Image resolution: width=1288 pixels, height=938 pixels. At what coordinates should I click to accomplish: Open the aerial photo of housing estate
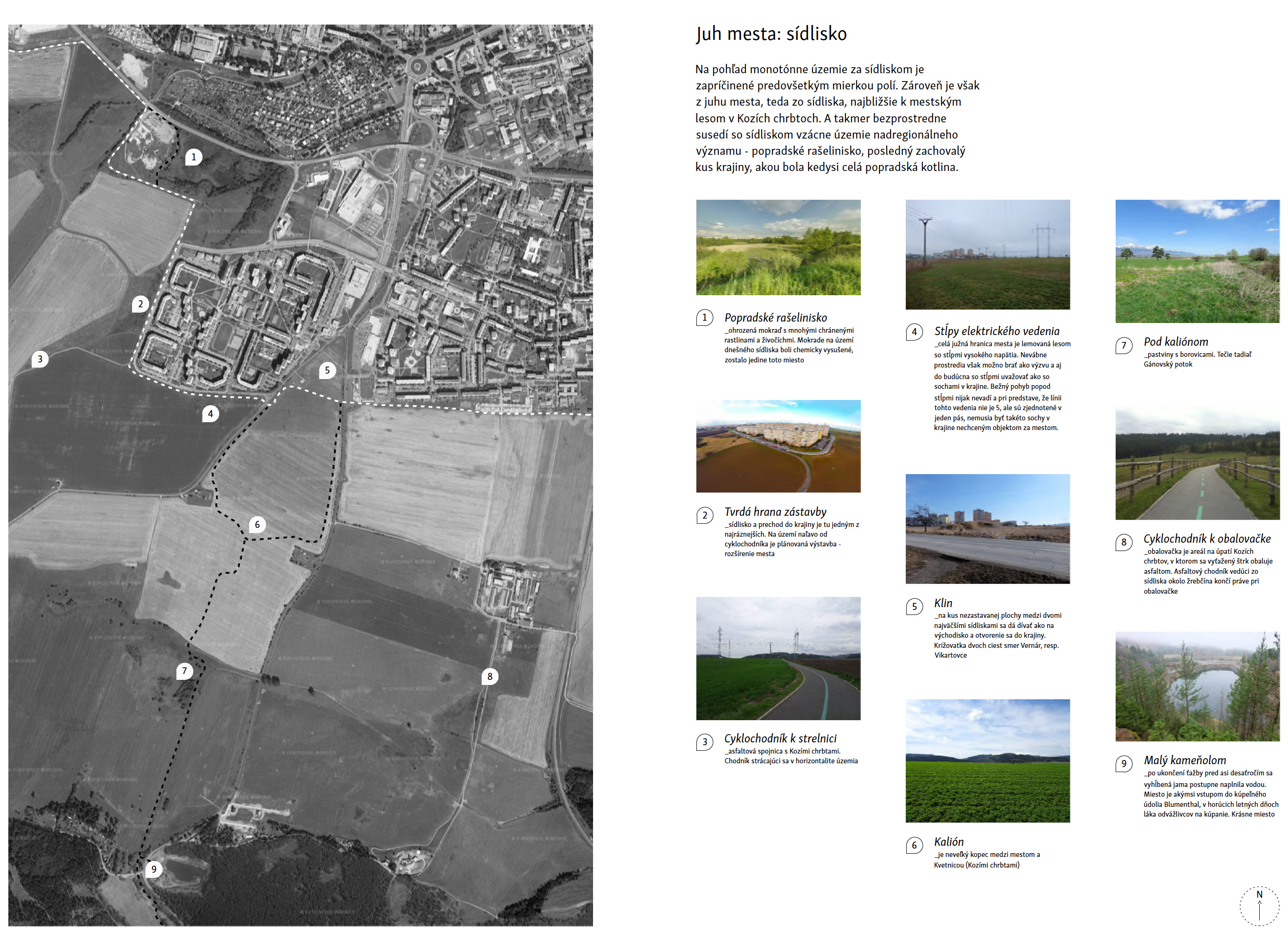coord(778,446)
